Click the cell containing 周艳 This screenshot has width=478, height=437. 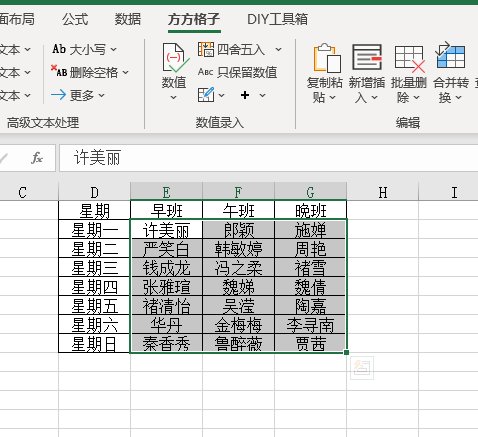310,248
